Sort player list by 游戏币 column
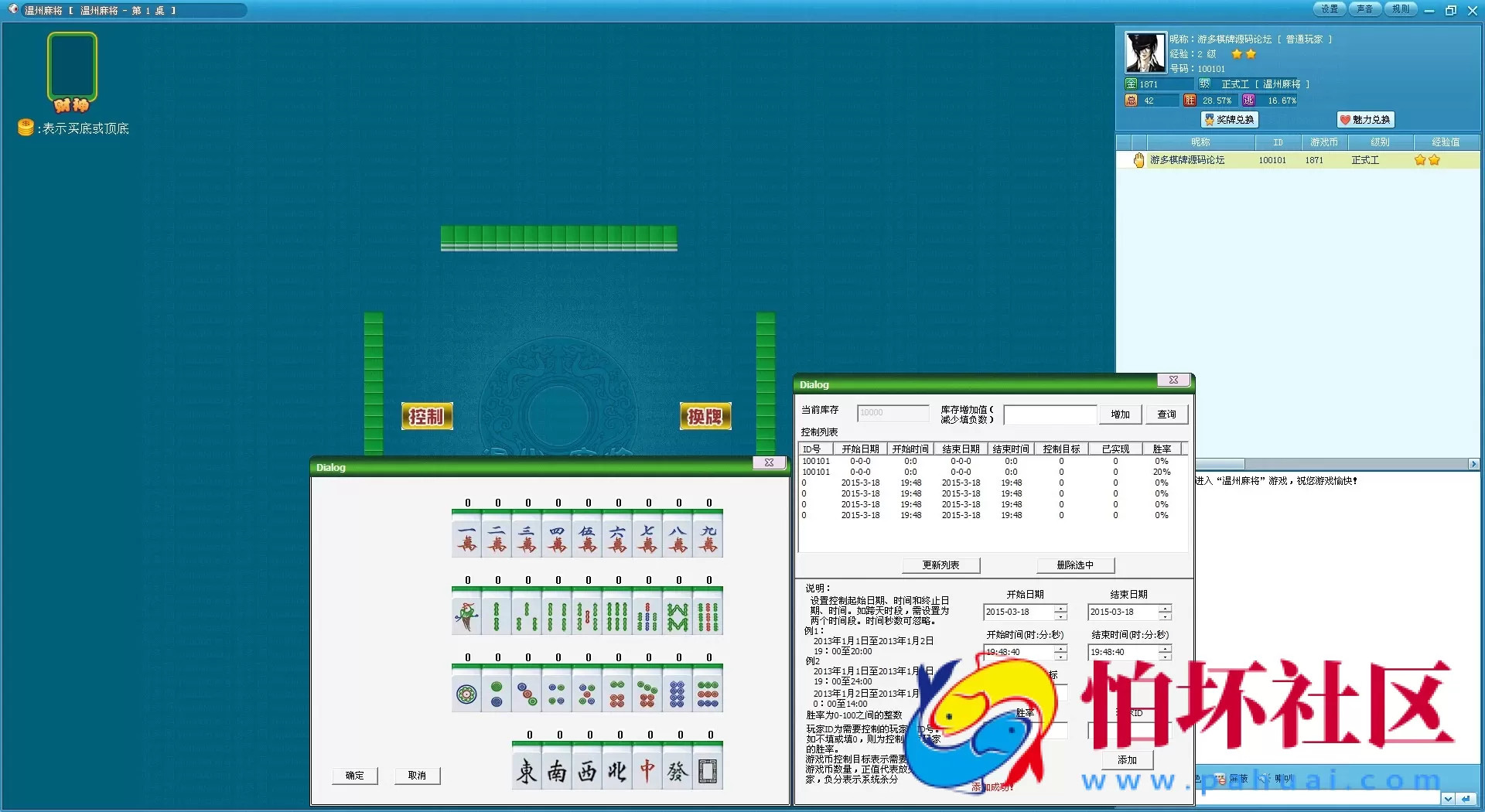The width and height of the screenshot is (1485, 812). 1323,142
